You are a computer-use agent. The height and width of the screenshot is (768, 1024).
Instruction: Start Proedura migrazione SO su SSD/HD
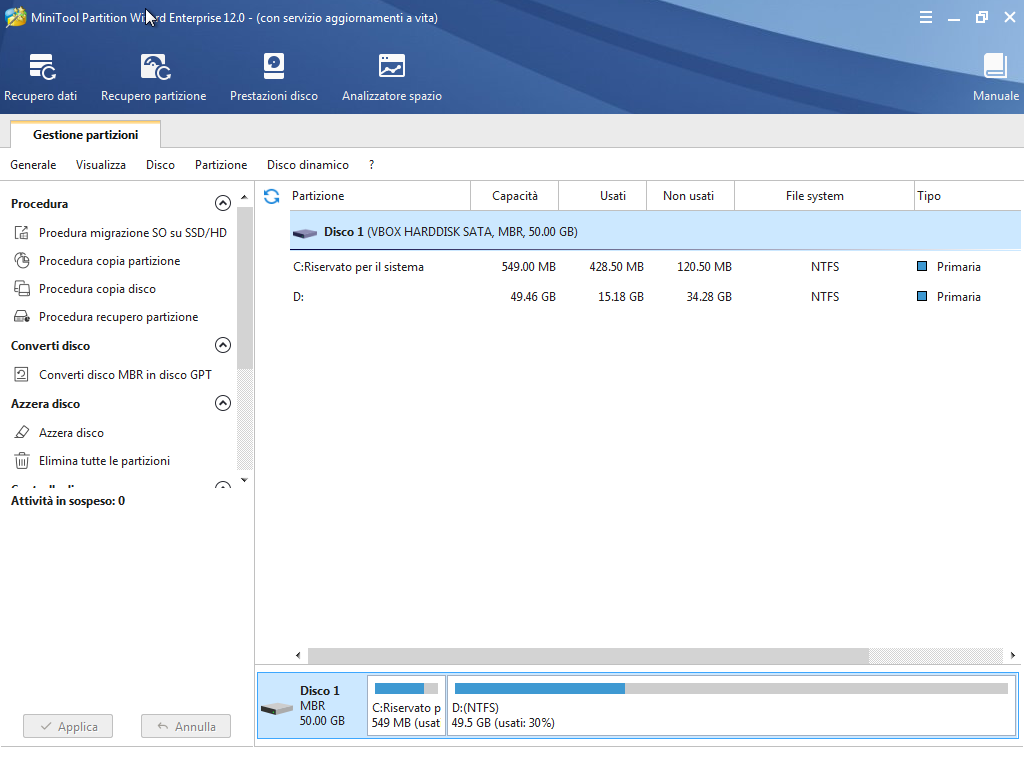click(133, 232)
